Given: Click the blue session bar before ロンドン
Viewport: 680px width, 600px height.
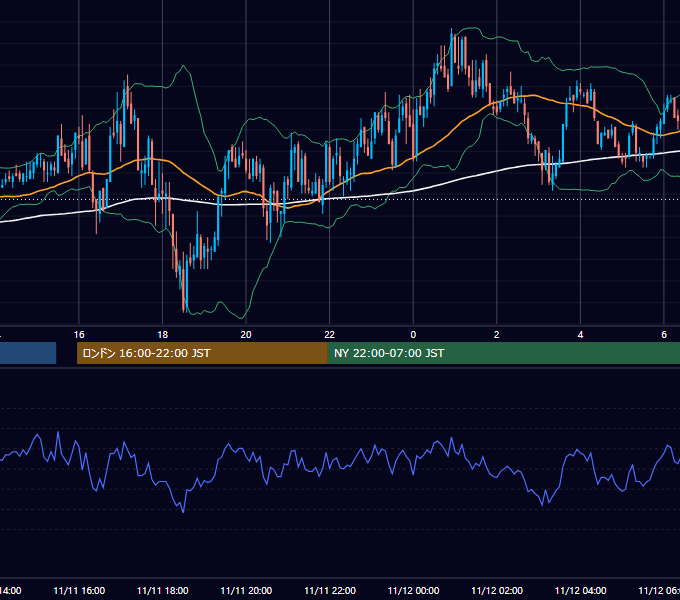Looking at the screenshot, I should pos(28,353).
